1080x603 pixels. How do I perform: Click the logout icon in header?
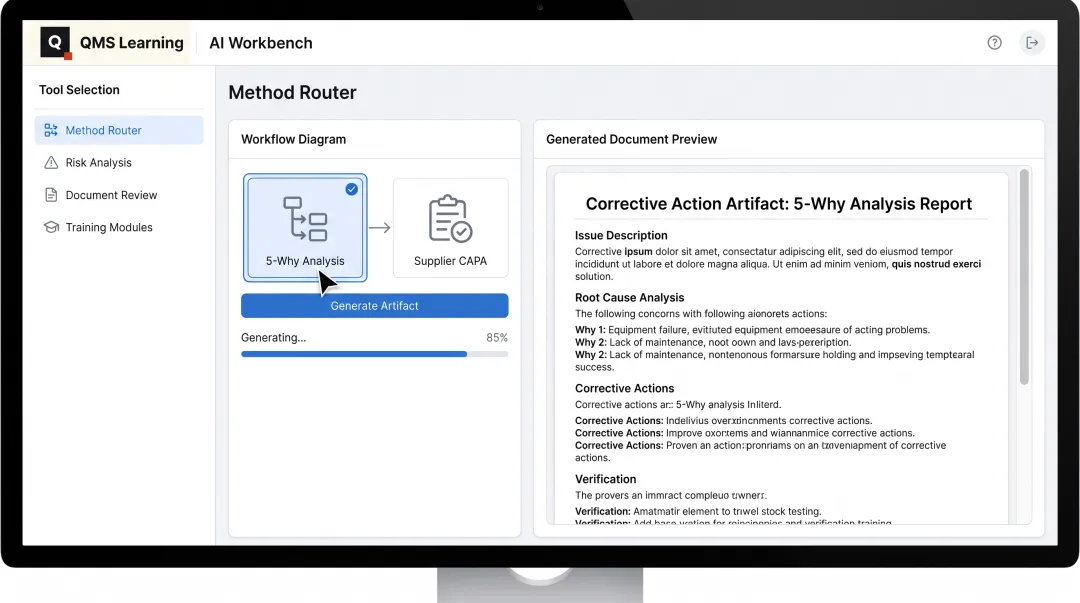(1032, 43)
